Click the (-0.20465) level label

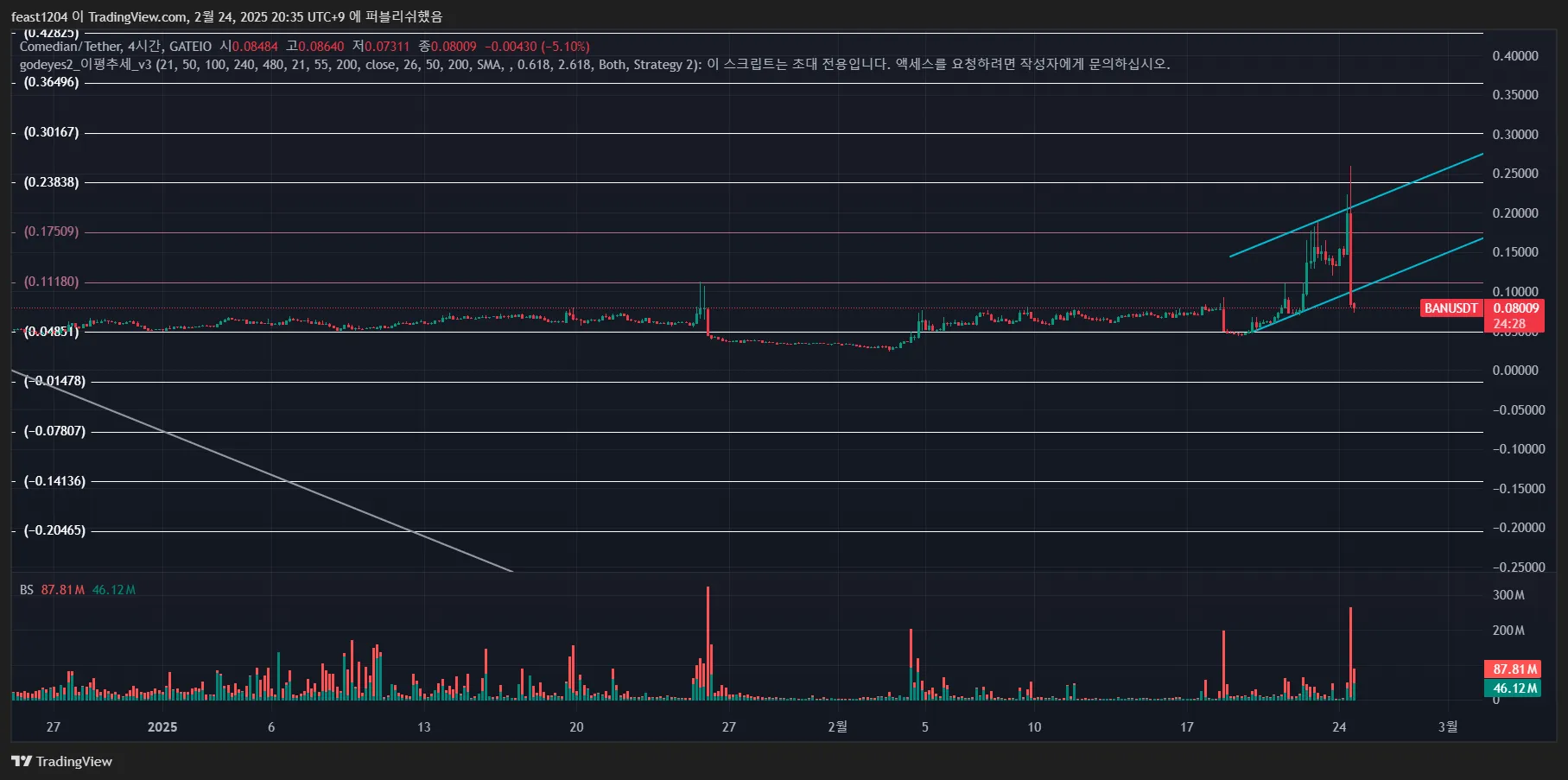54,530
